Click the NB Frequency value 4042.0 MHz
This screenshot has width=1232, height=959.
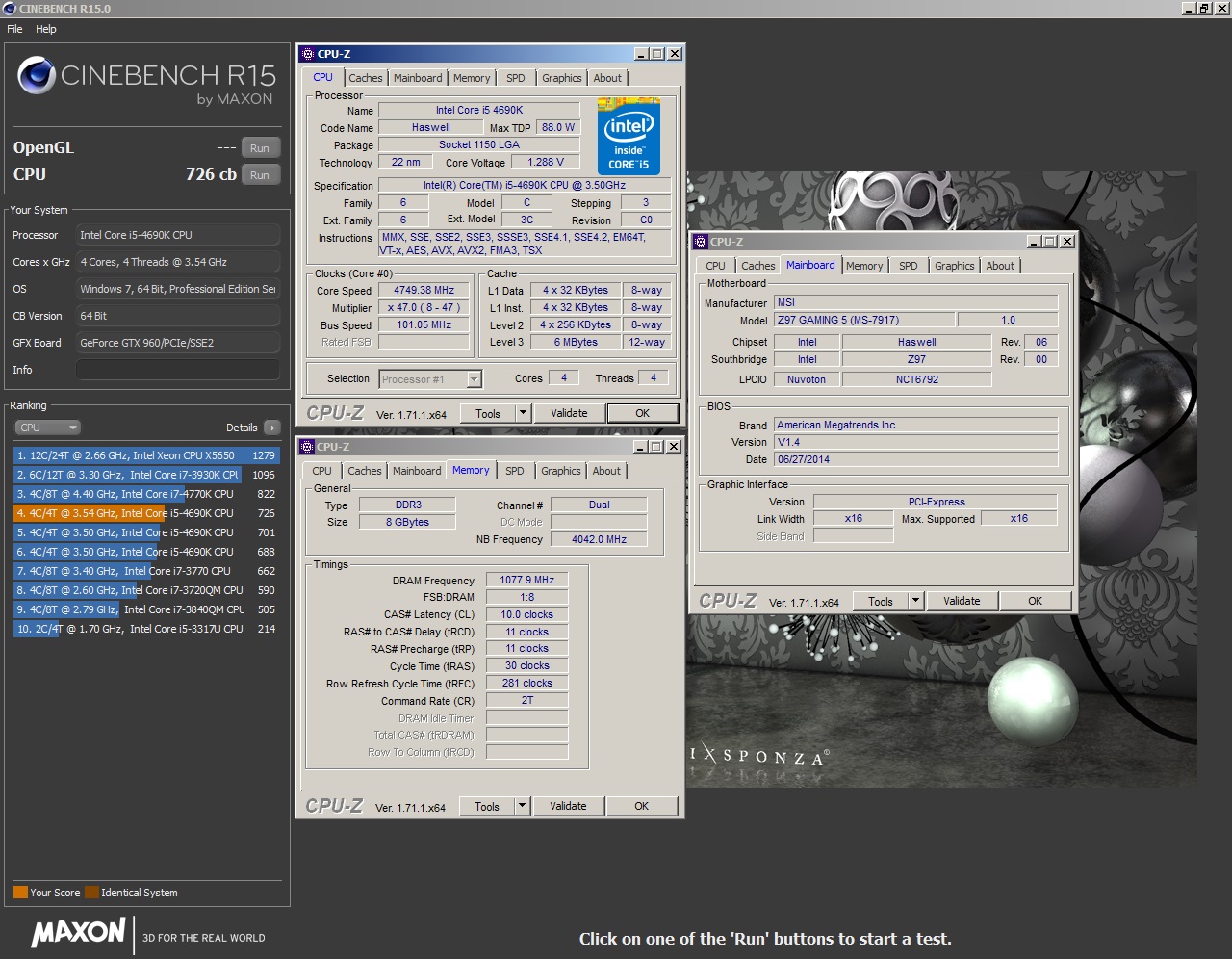point(599,539)
